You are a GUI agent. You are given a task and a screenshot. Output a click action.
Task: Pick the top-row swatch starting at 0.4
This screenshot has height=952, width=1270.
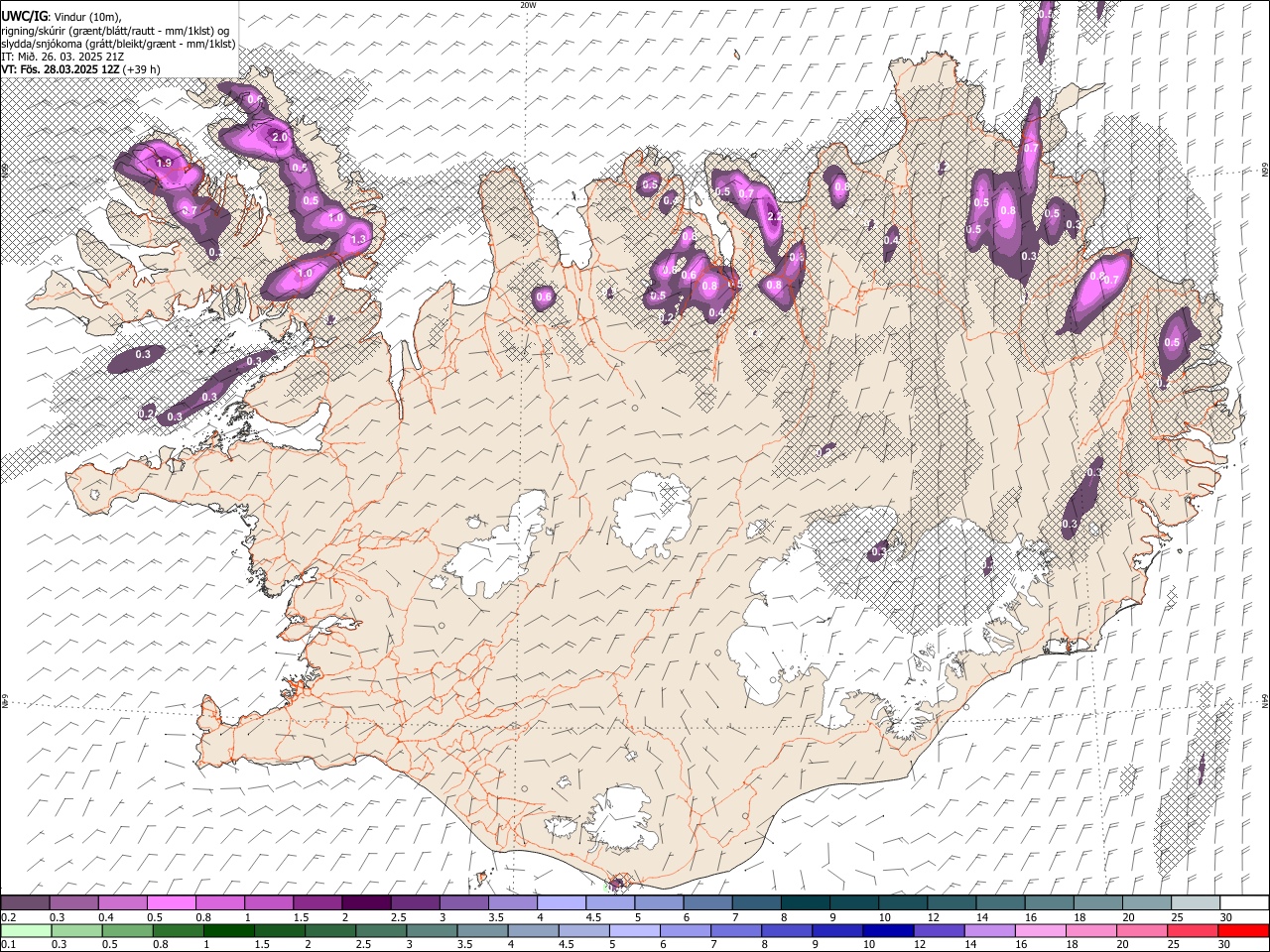tap(122, 902)
